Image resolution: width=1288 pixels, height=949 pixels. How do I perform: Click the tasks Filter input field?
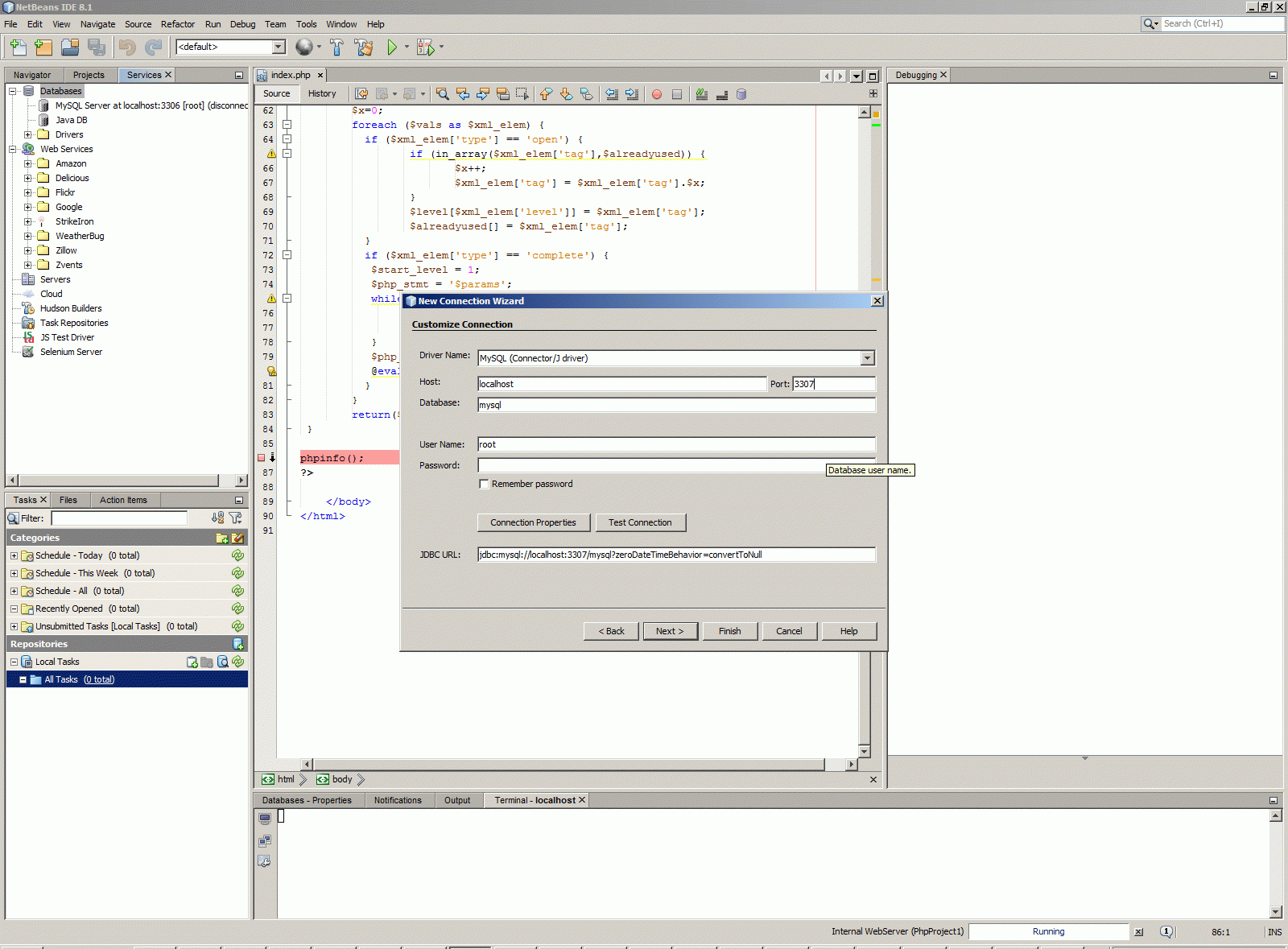click(x=119, y=518)
